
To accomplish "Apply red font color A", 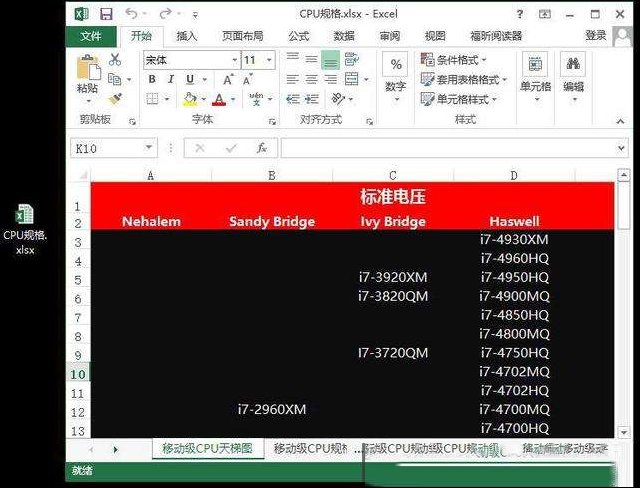I will point(219,99).
